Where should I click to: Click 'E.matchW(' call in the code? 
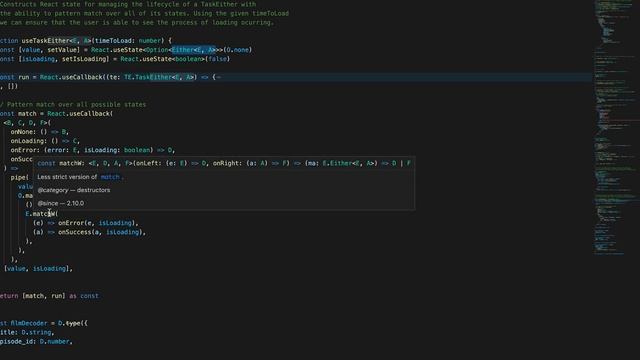point(42,214)
